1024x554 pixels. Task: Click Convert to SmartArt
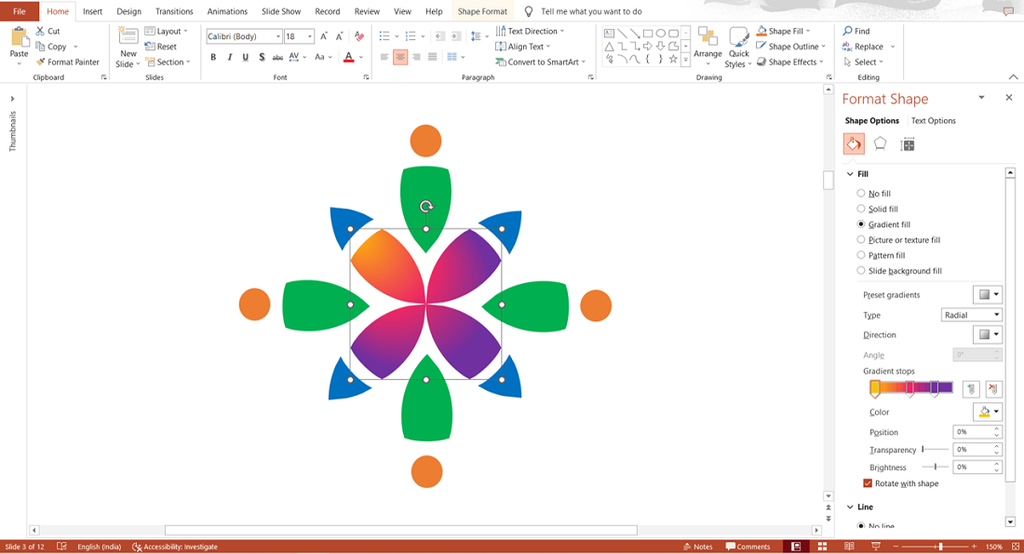point(541,62)
